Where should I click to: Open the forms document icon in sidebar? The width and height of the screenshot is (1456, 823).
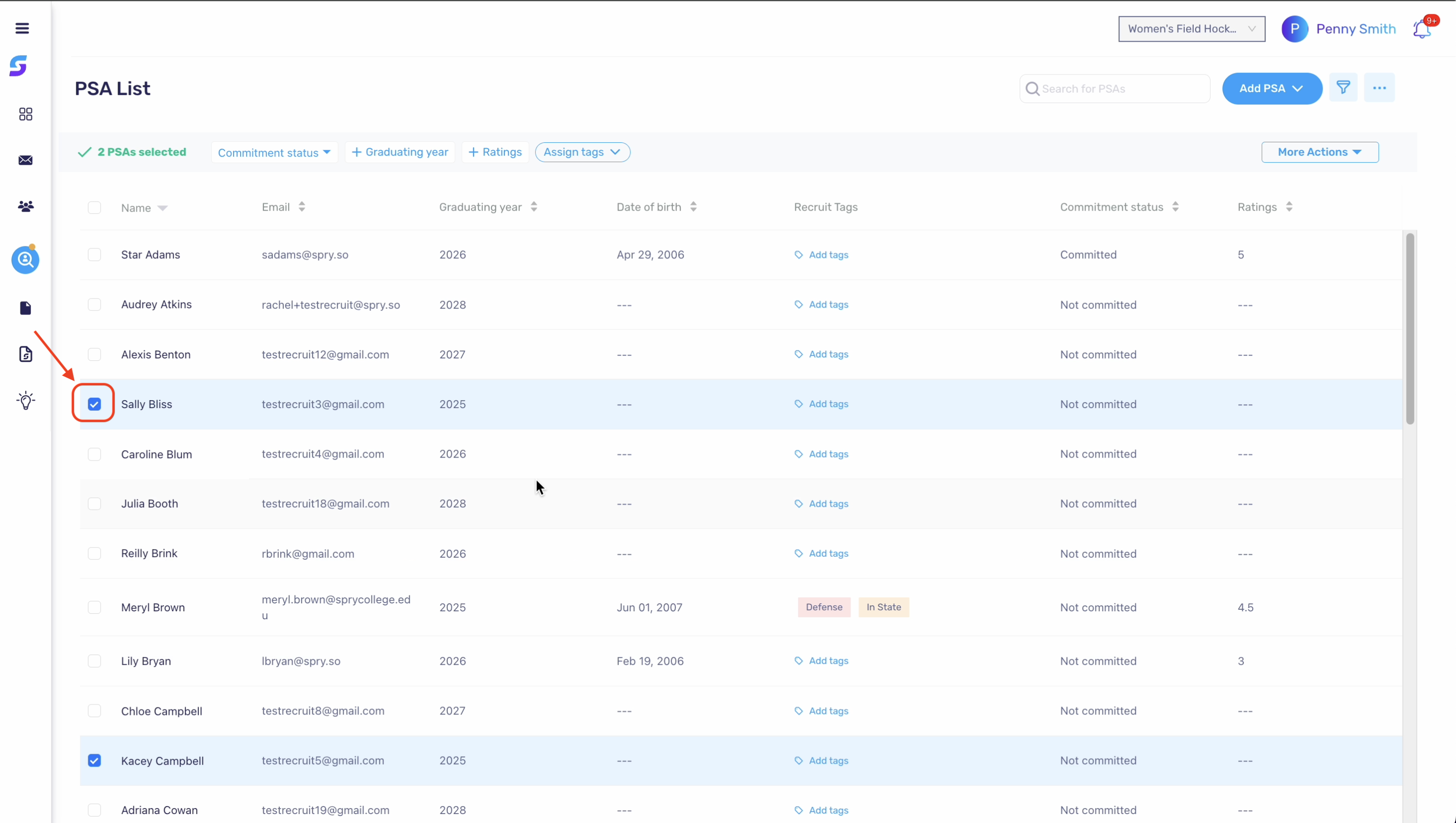[25, 354]
